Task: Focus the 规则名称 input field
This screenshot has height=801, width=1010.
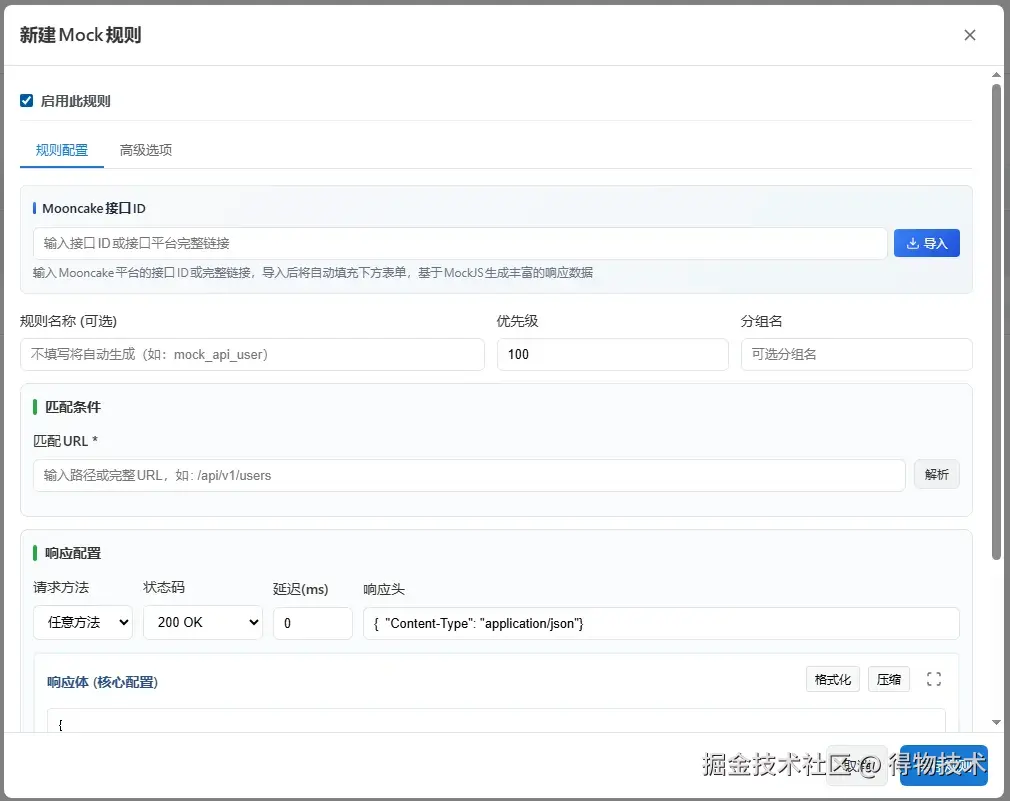Action: (252, 354)
